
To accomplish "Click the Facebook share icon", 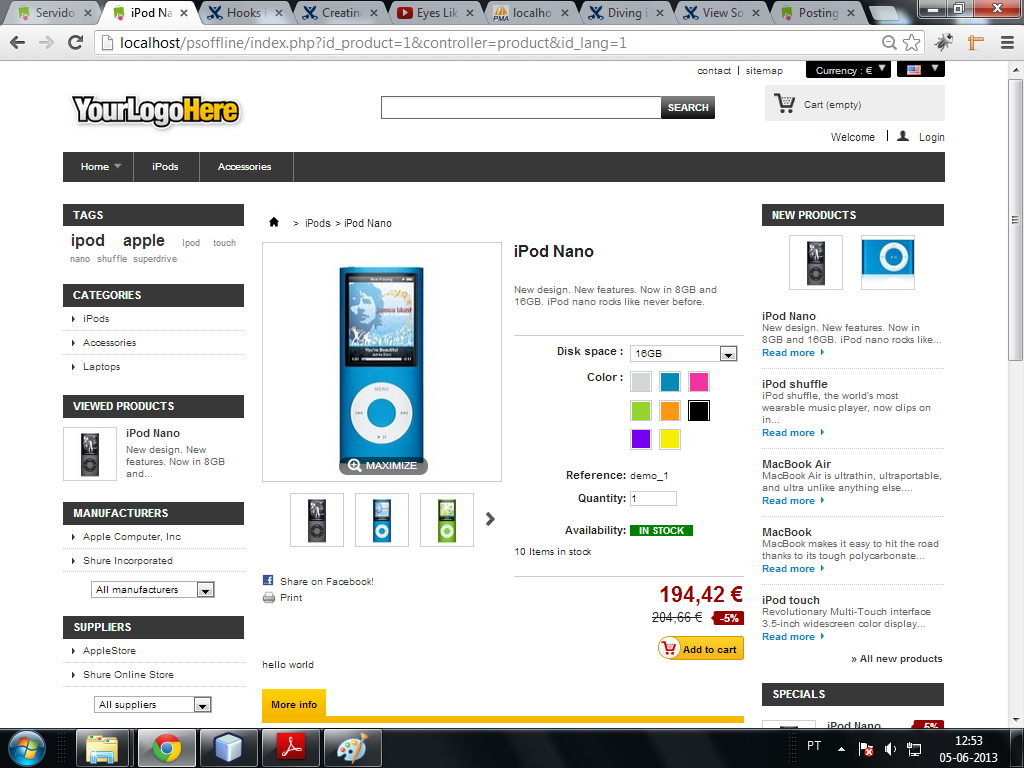I will [x=268, y=580].
